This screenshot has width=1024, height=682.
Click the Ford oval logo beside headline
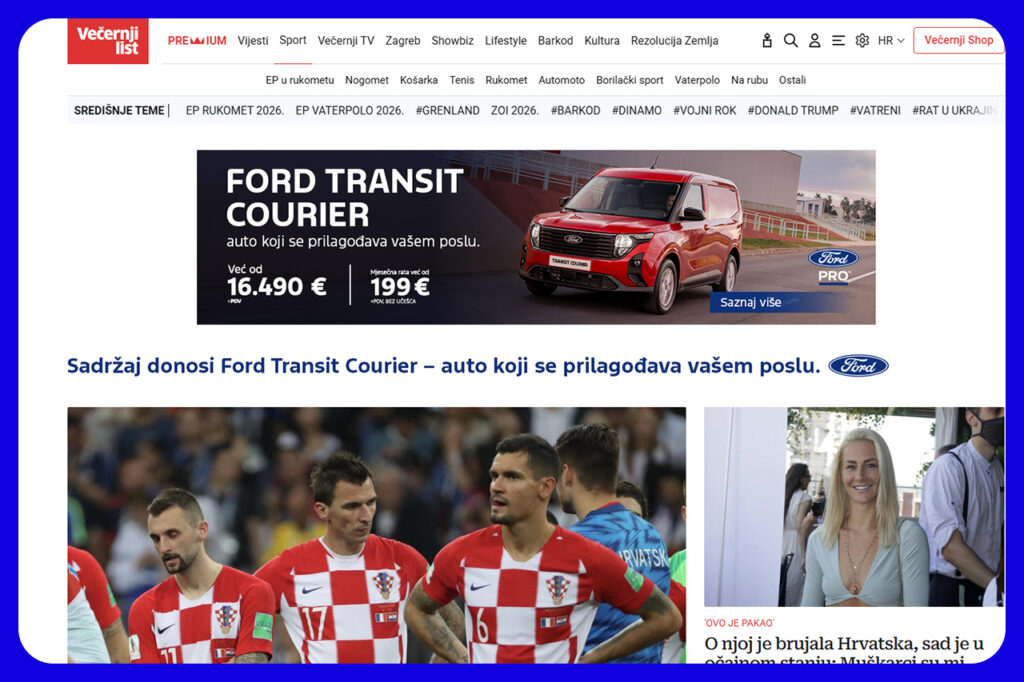pos(858,366)
